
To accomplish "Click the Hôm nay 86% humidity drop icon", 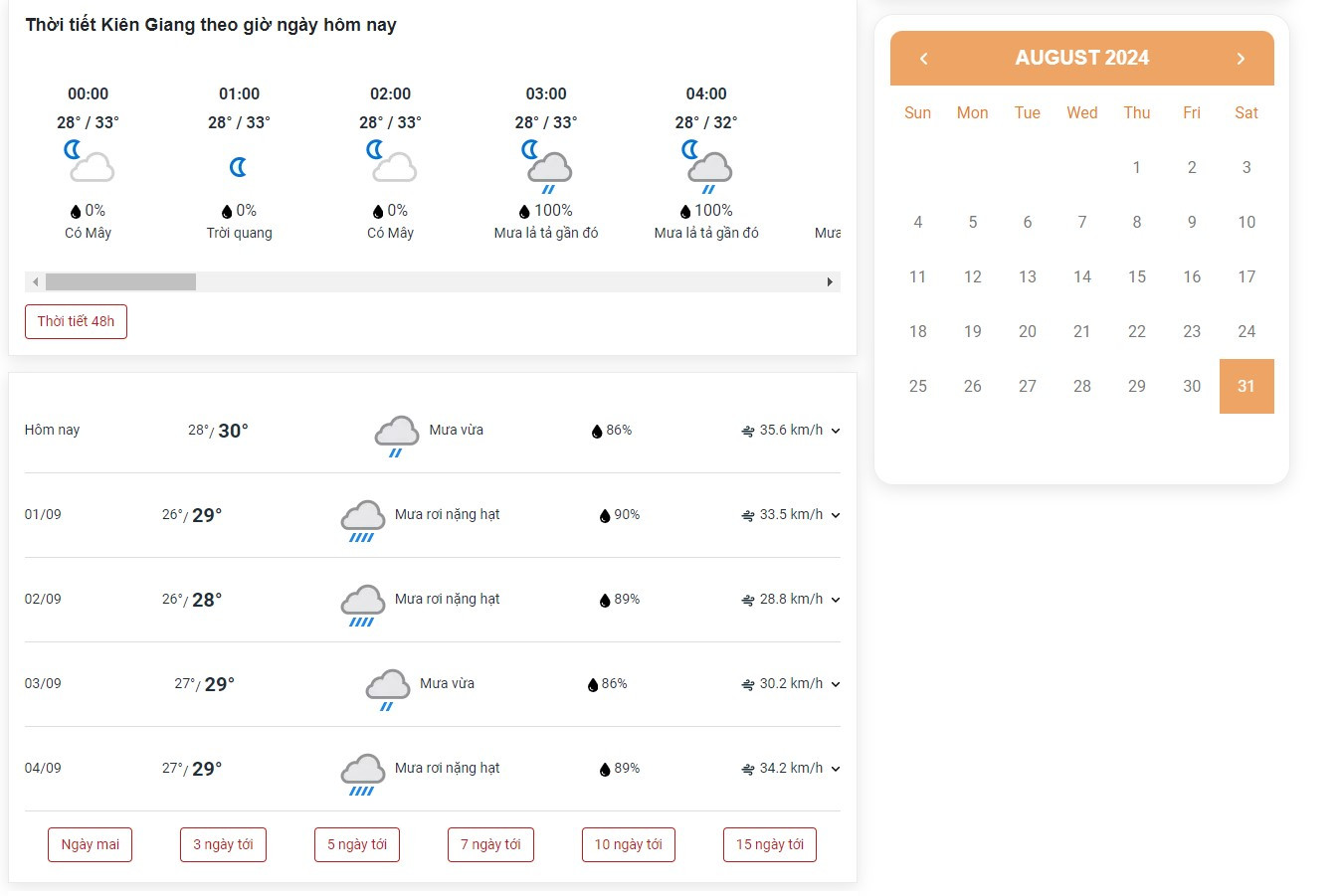I will coord(597,431).
